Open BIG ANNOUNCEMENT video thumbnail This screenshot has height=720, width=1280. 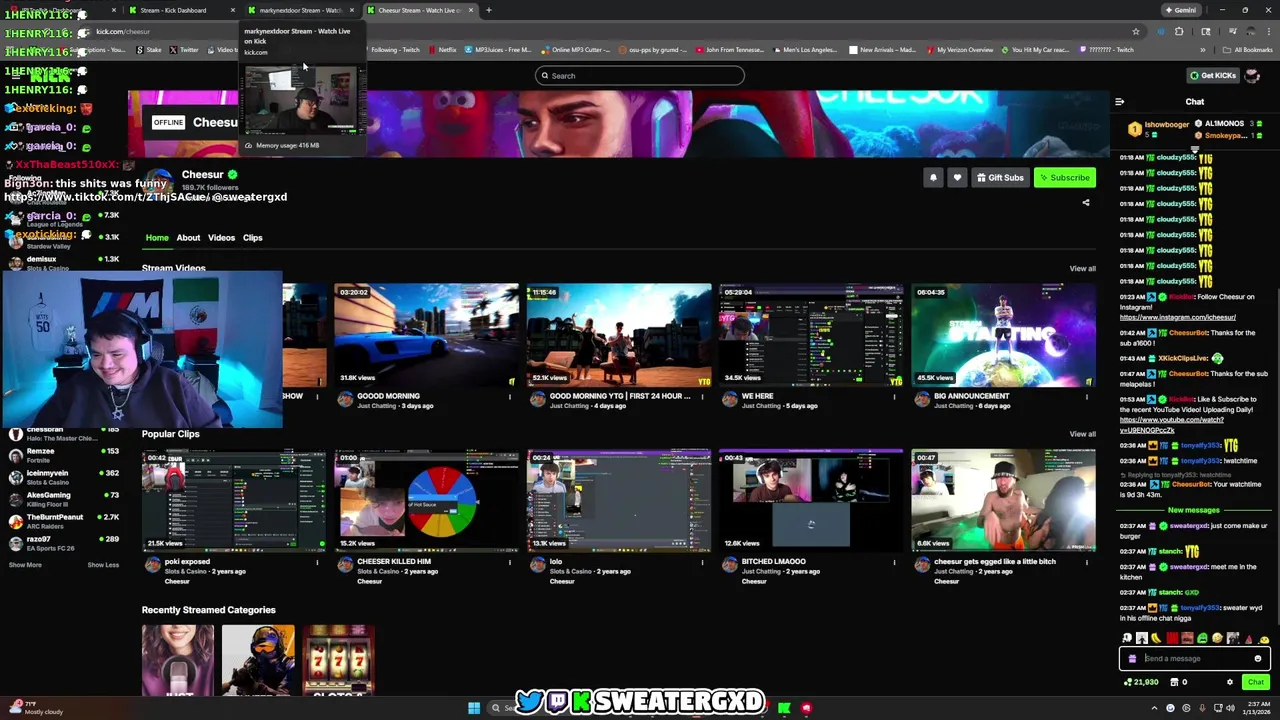click(x=1003, y=336)
